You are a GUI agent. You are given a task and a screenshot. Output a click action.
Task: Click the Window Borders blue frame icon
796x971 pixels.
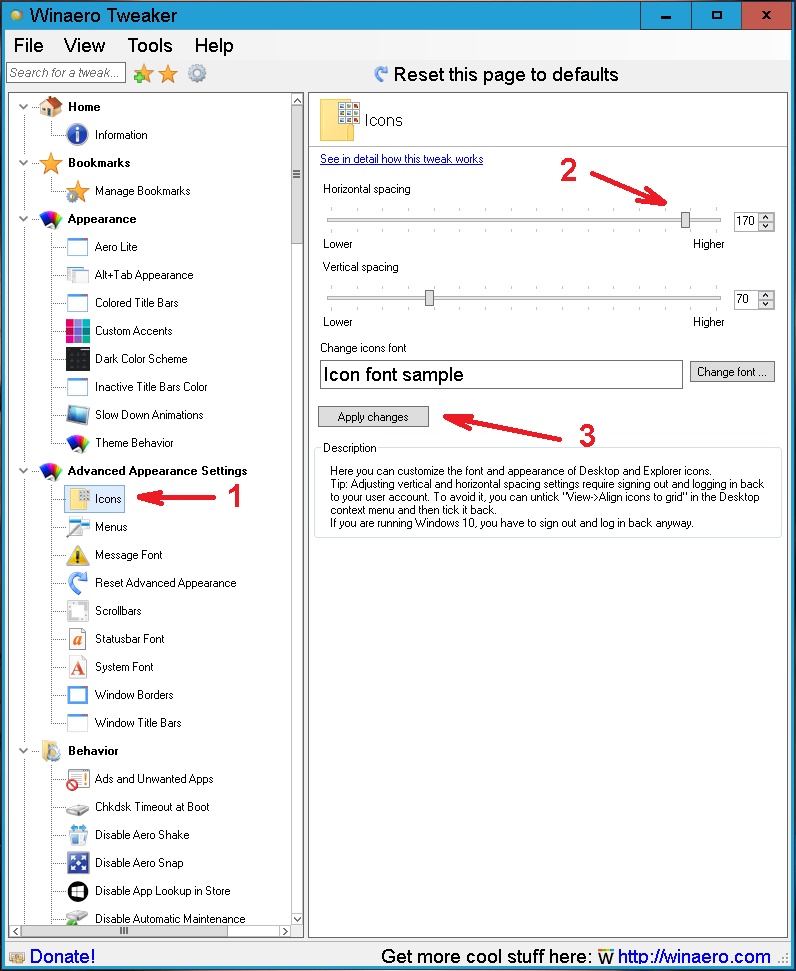pos(77,695)
